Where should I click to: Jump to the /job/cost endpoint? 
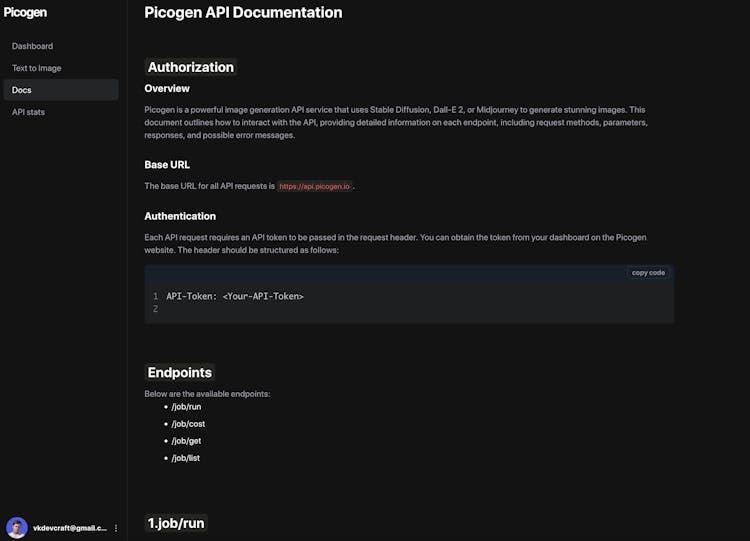[x=187, y=424]
